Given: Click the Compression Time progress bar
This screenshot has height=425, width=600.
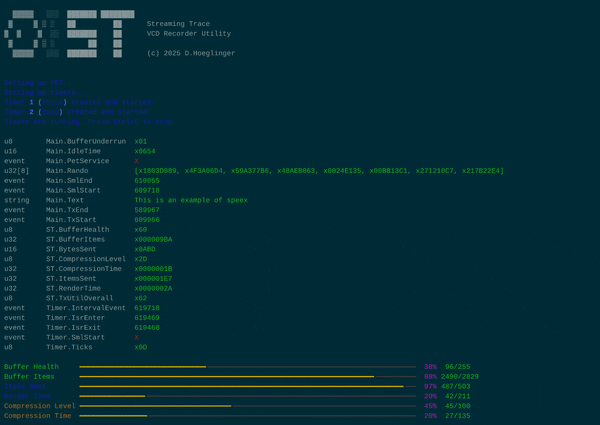Looking at the screenshot, I should tap(247, 416).
